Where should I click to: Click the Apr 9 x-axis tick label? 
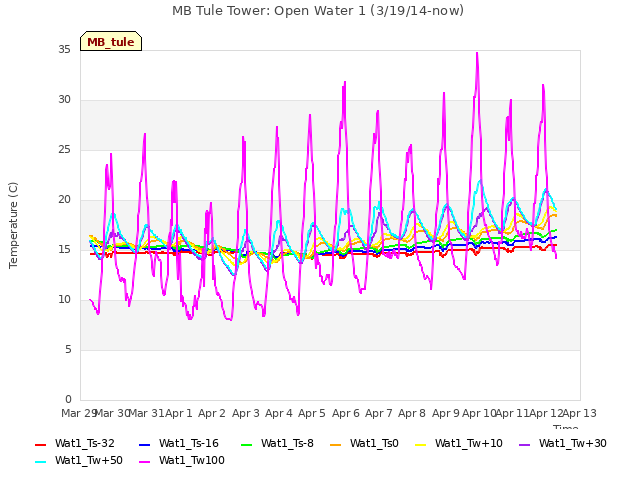pyautogui.click(x=446, y=413)
